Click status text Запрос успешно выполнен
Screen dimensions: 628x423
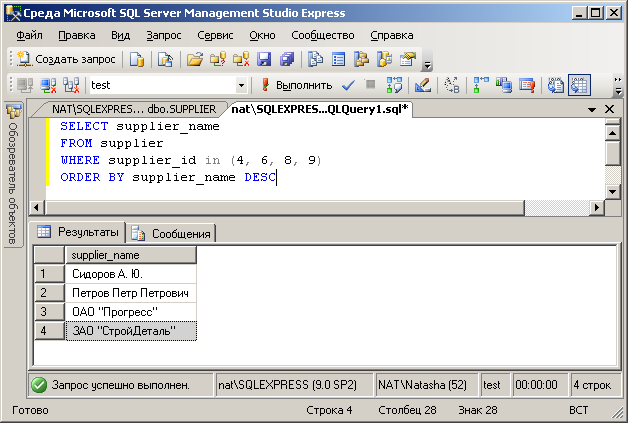coord(121,385)
